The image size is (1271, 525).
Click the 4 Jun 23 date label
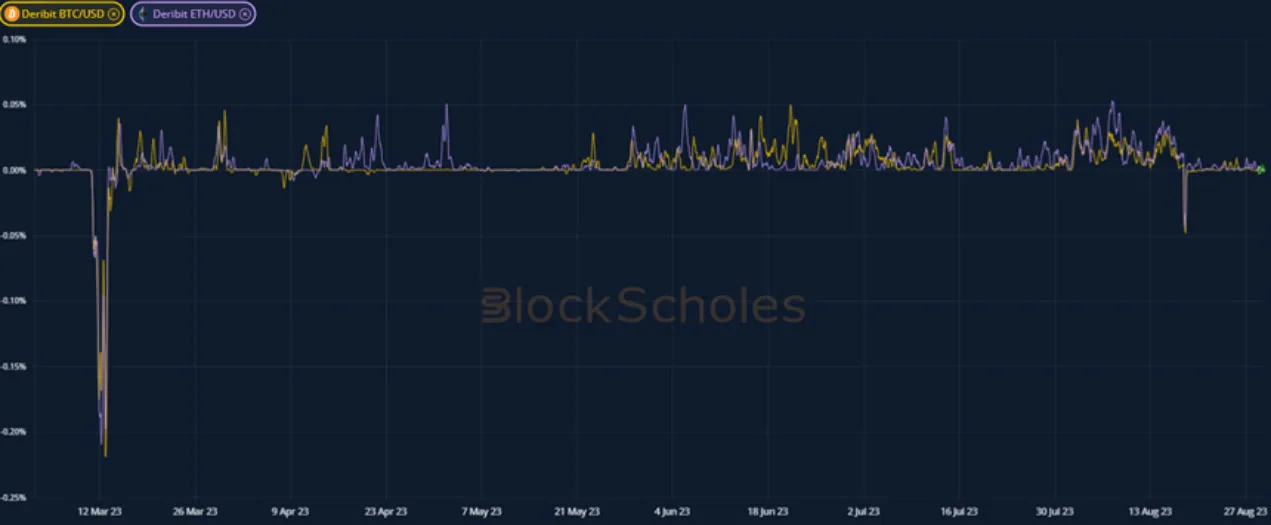(x=672, y=511)
